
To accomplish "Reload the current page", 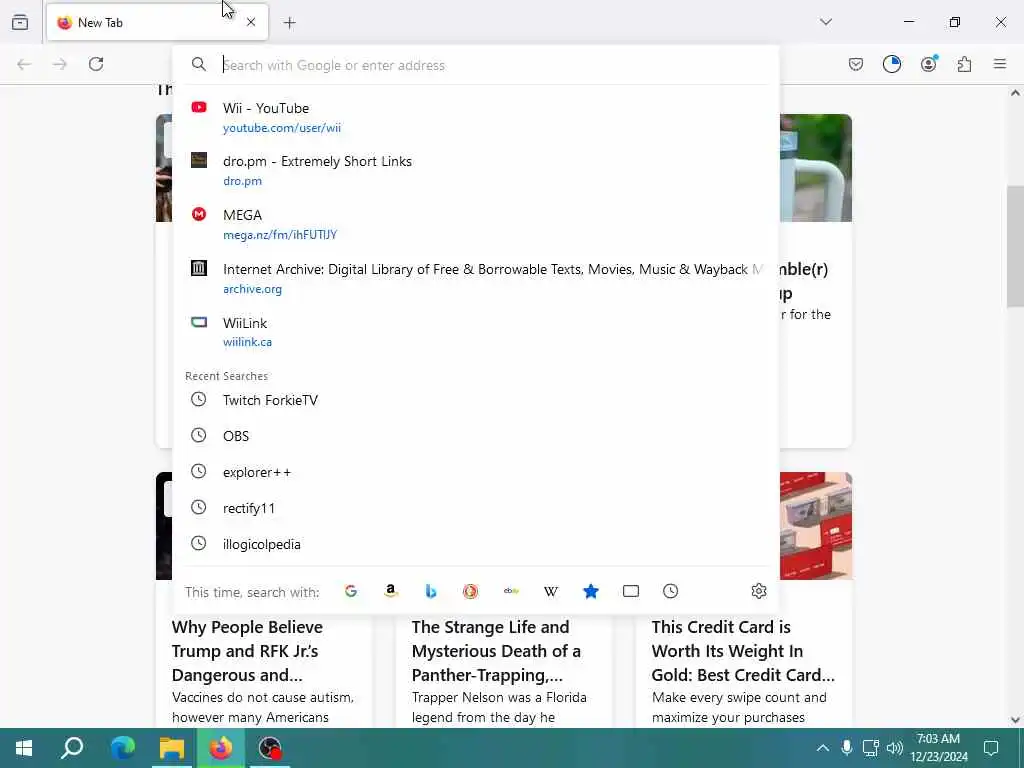I will coord(96,64).
